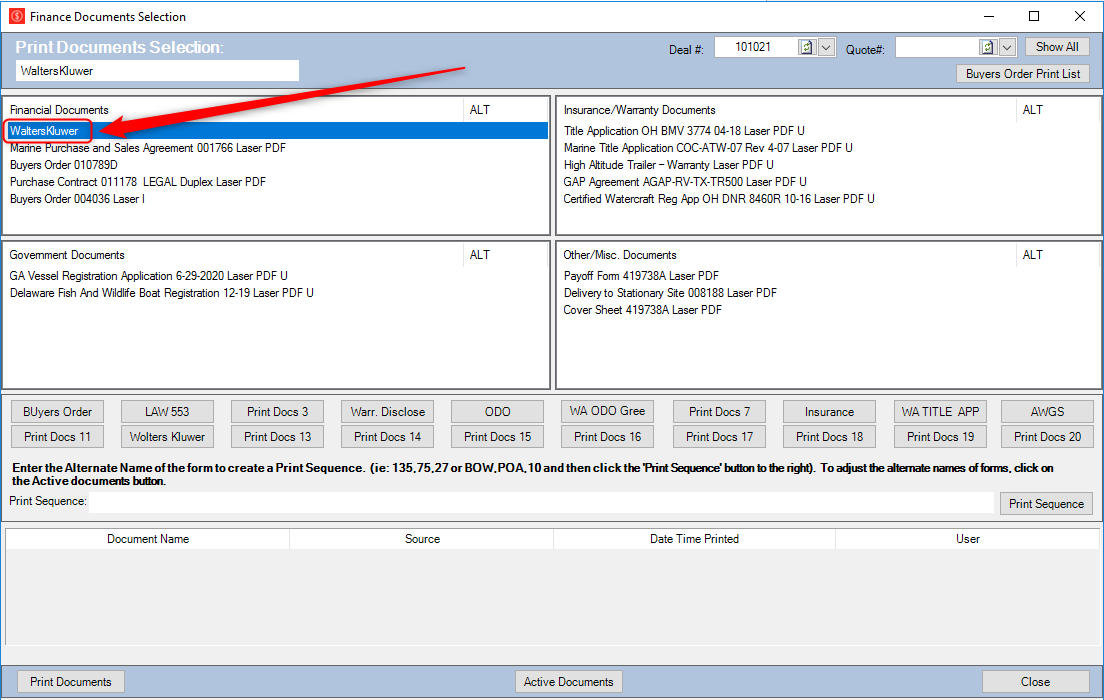Click the Document Name column header
Screen dimensions: 1104x700
[148, 539]
